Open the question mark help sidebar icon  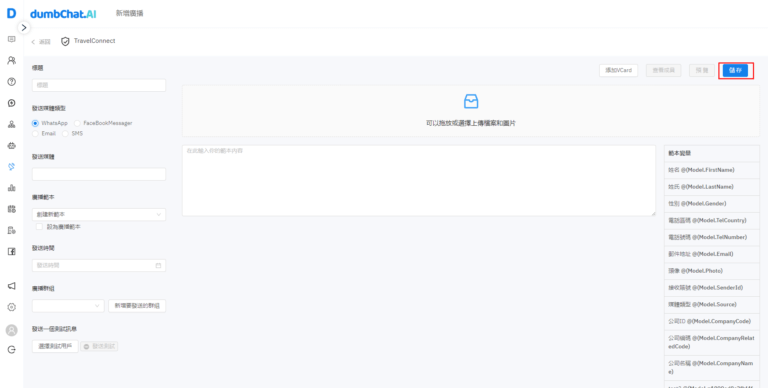pos(11,82)
